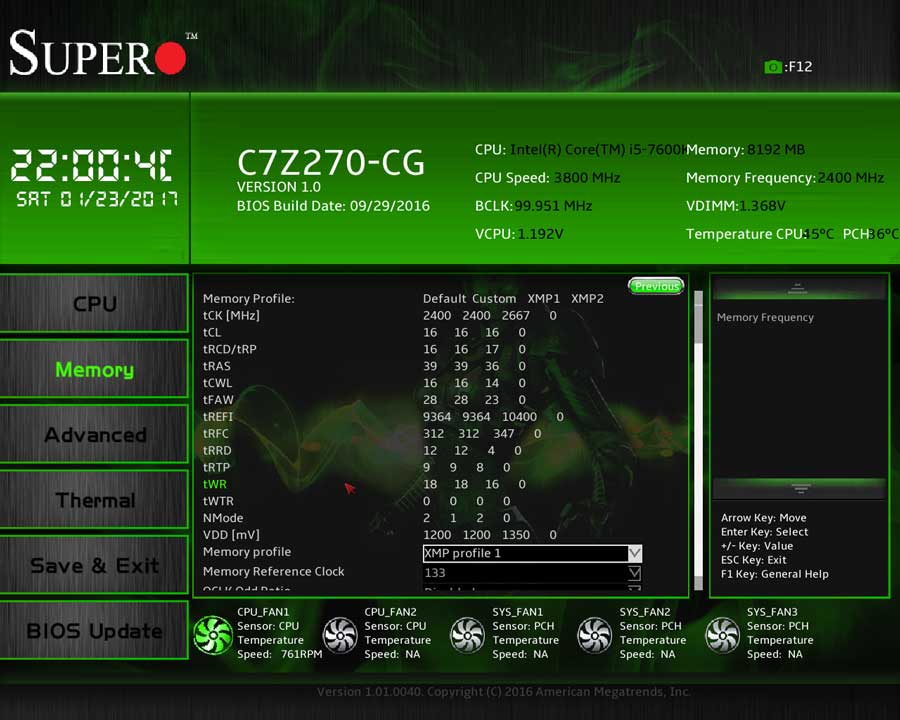Screen dimensions: 900x720
Task: Click the Memory Frequency 2400 MHz readout
Action: pos(785,178)
